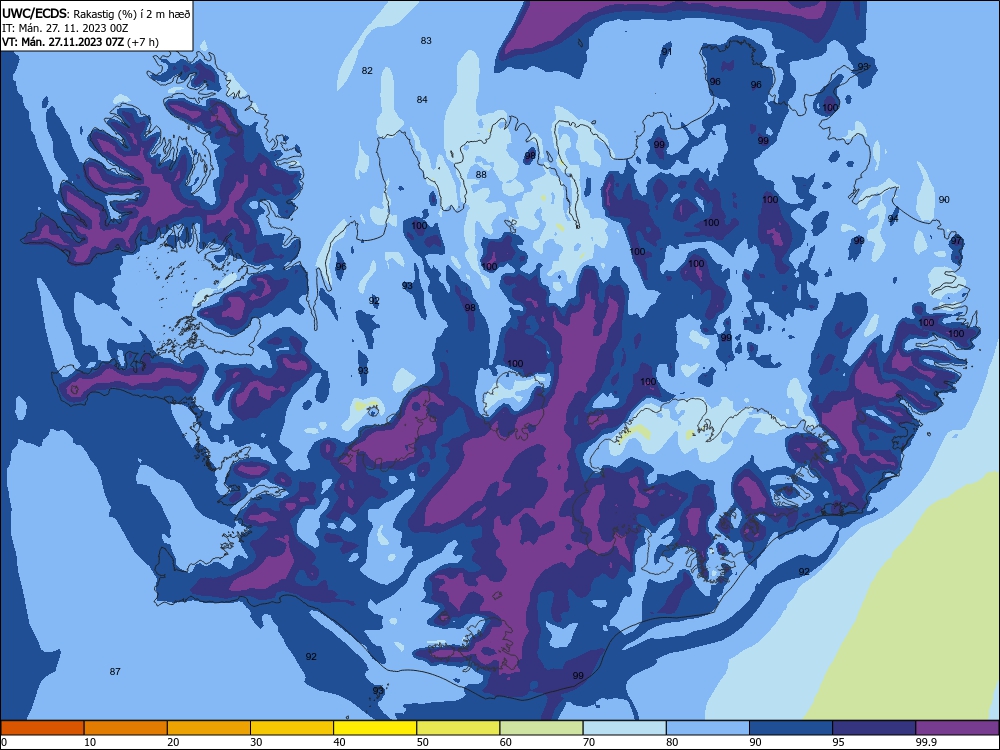Click the map value '94'
1000x750 pixels.
(x=893, y=219)
